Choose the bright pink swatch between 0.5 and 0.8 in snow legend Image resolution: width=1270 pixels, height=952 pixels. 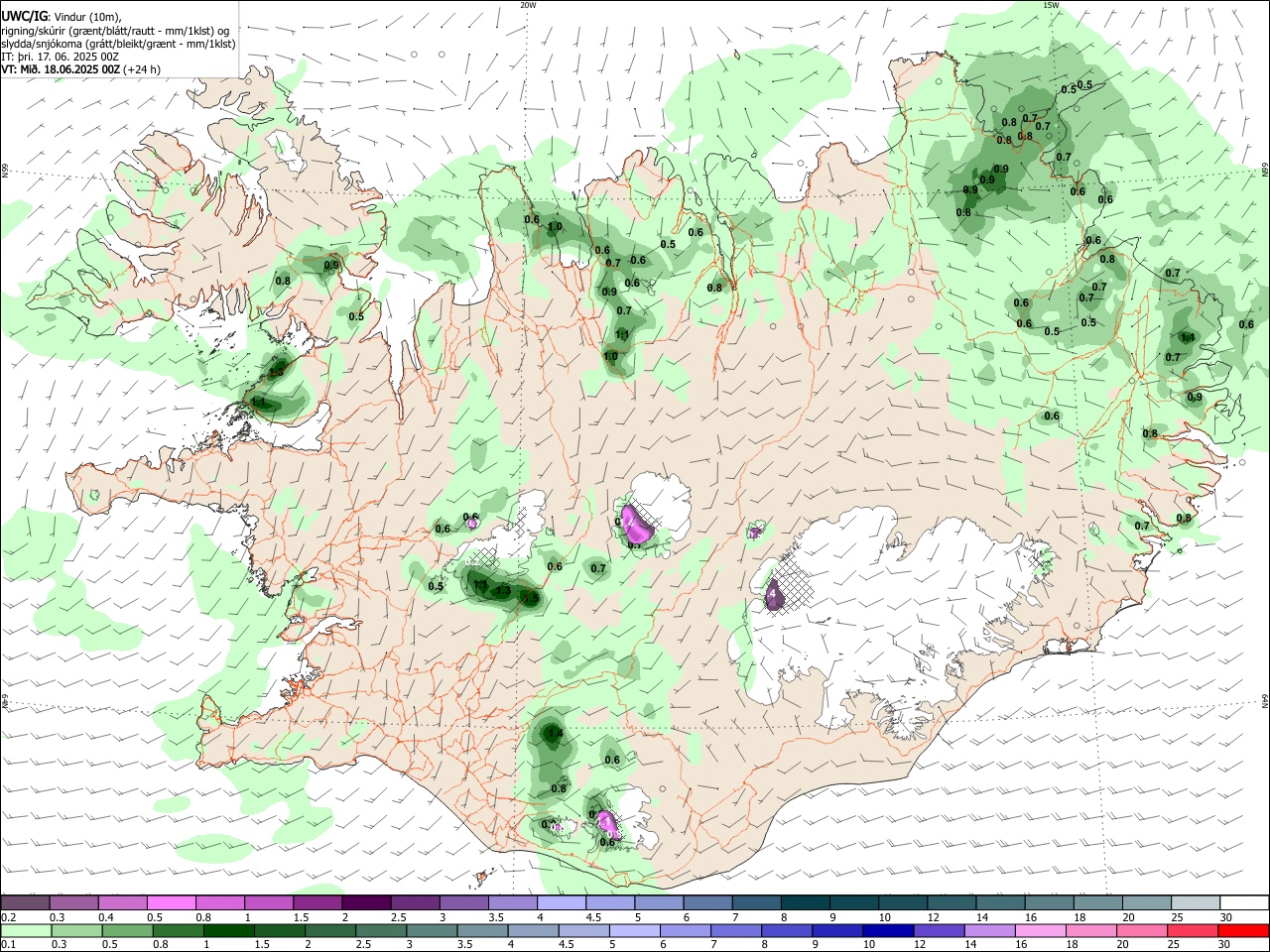[172, 903]
